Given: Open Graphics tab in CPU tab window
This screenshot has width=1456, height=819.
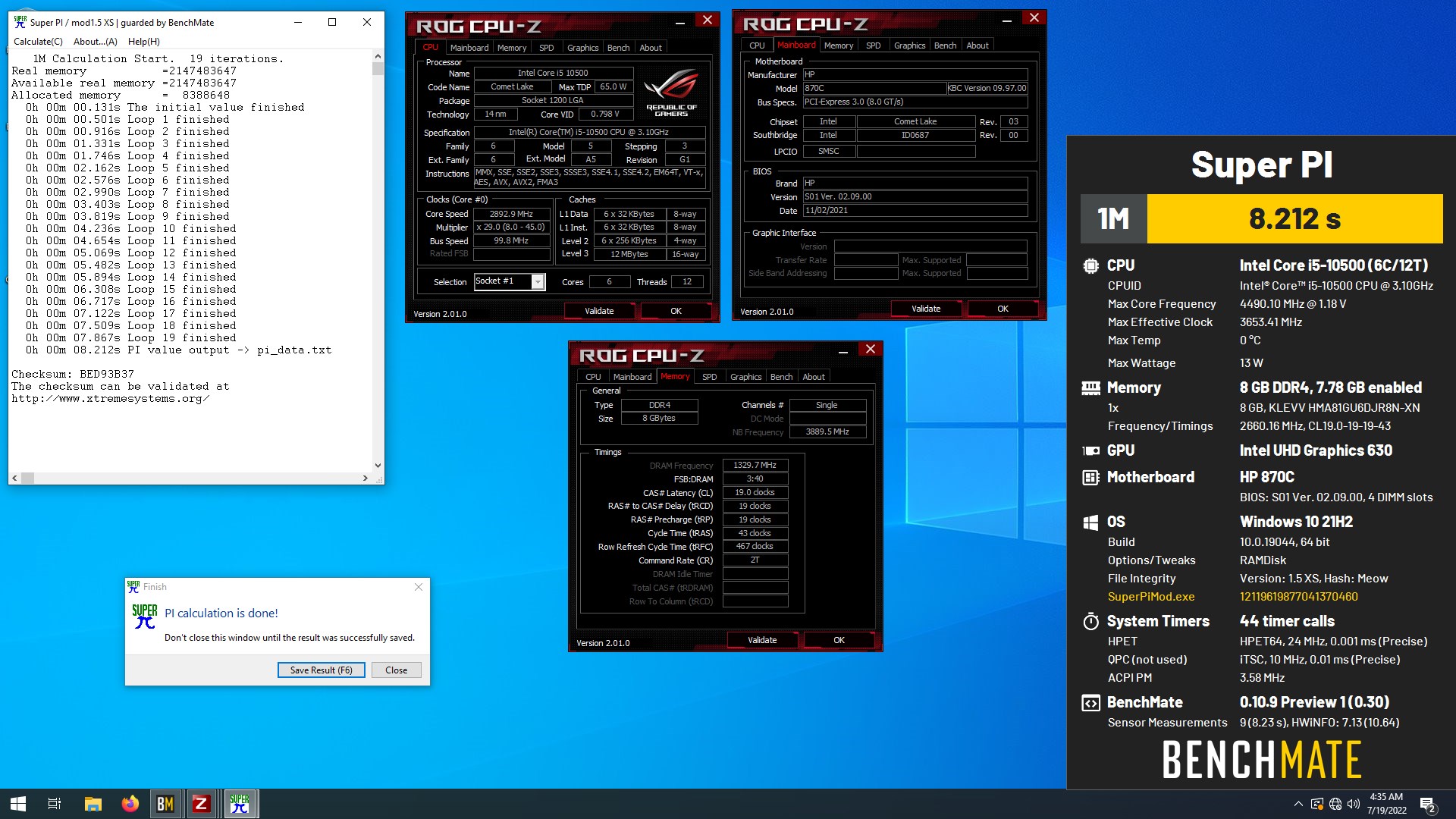Looking at the screenshot, I should (x=583, y=47).
